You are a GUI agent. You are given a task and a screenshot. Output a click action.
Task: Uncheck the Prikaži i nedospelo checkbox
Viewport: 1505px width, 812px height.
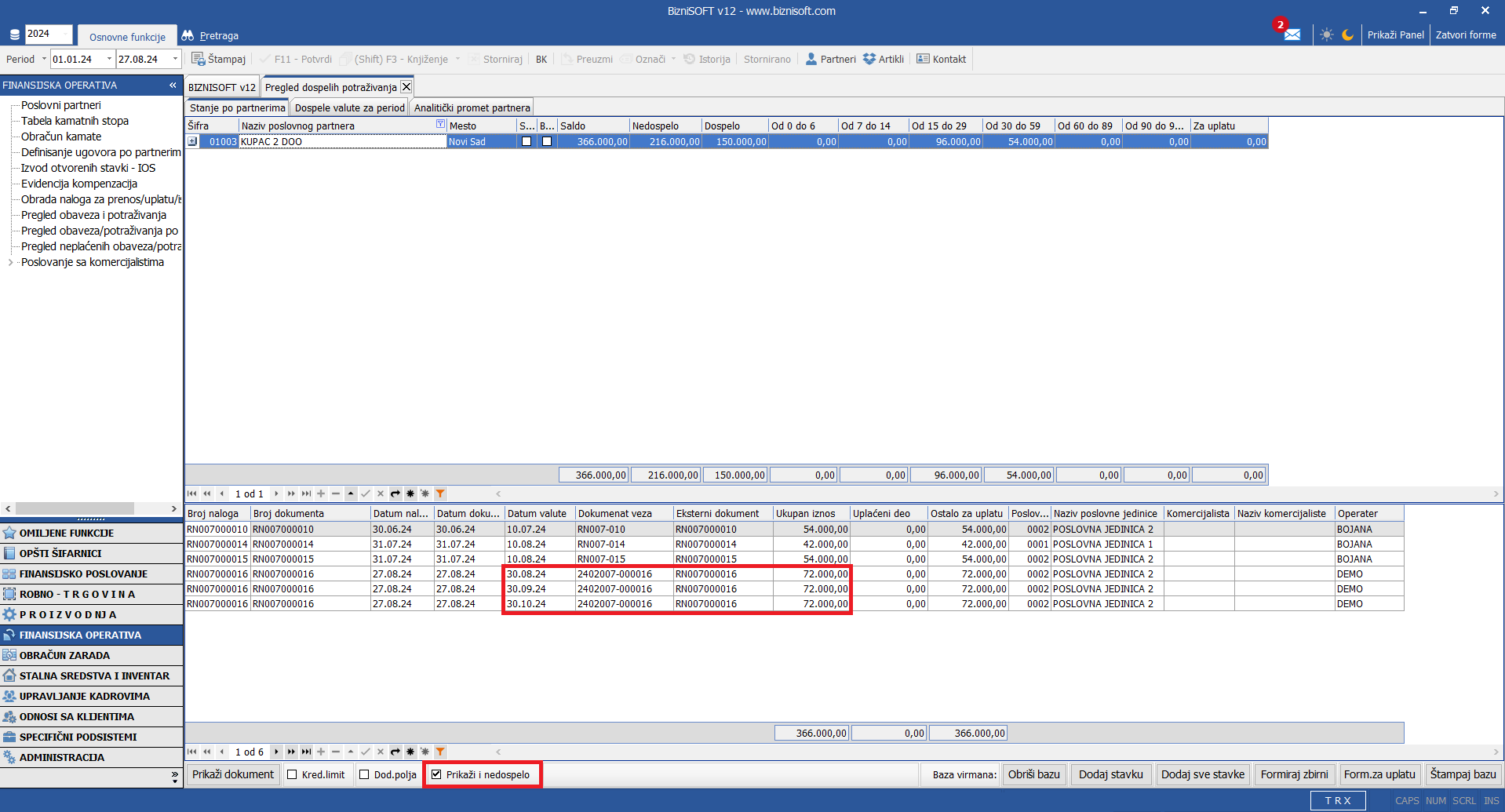(x=437, y=774)
